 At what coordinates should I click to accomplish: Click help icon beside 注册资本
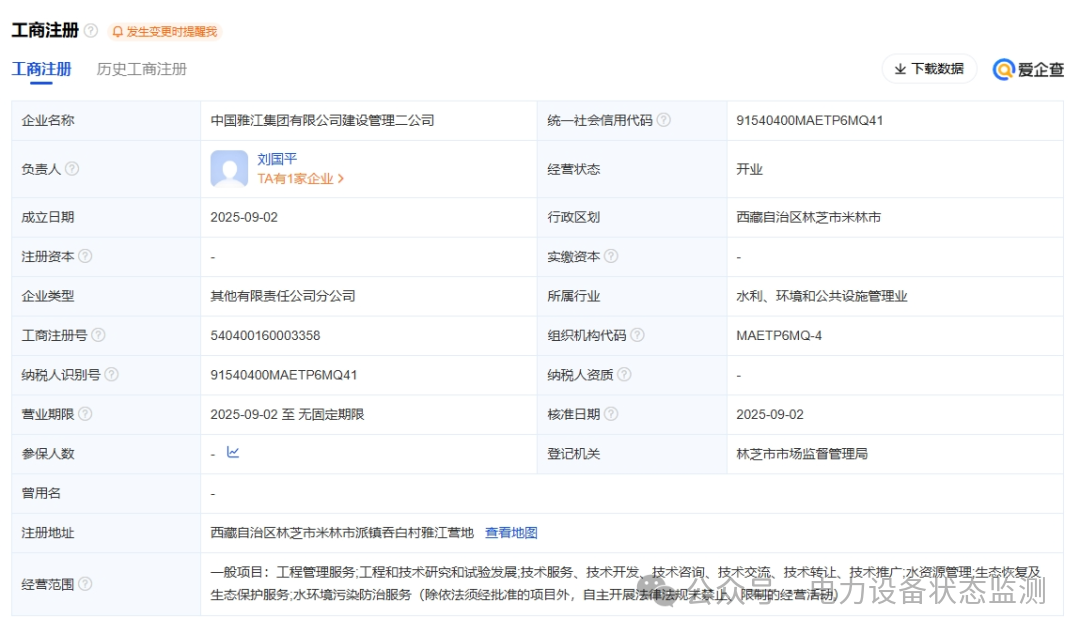[x=85, y=256]
